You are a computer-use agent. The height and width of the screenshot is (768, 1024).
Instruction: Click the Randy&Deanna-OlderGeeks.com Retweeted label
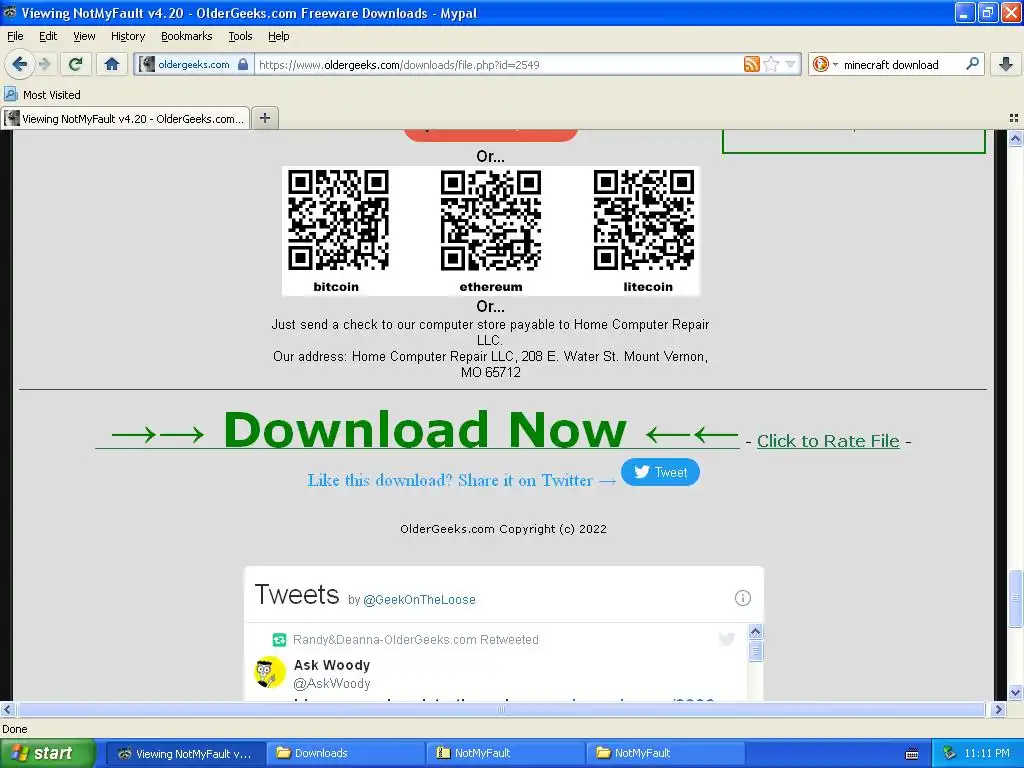(x=415, y=639)
